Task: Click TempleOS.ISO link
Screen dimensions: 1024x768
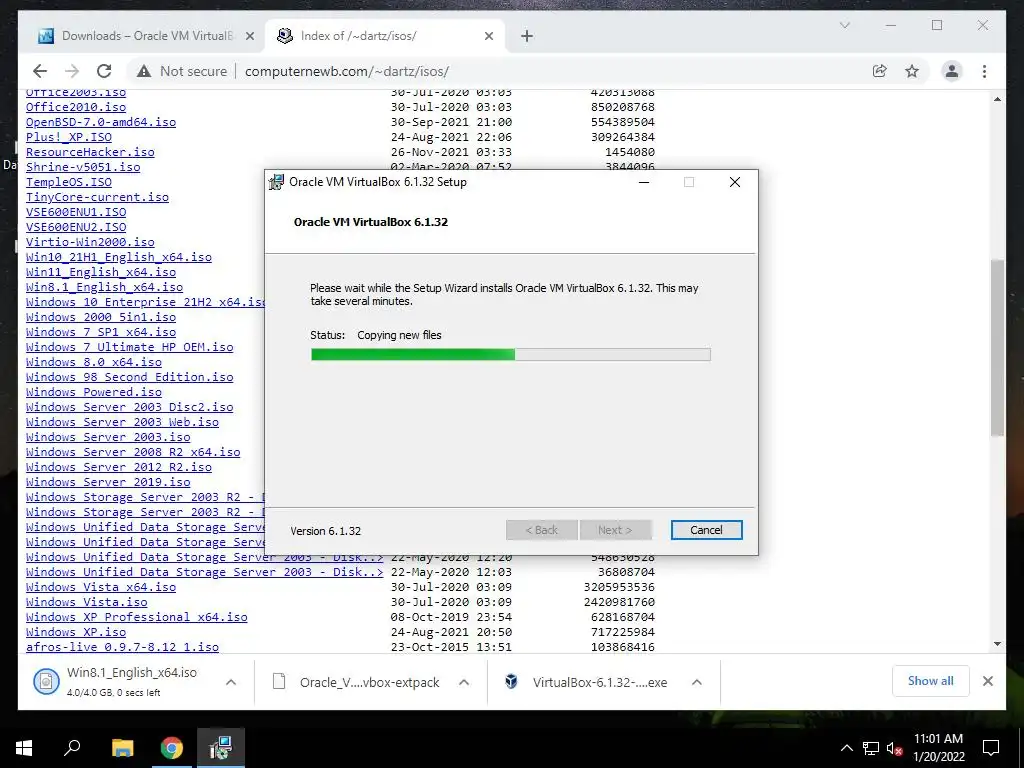Action: pos(69,182)
